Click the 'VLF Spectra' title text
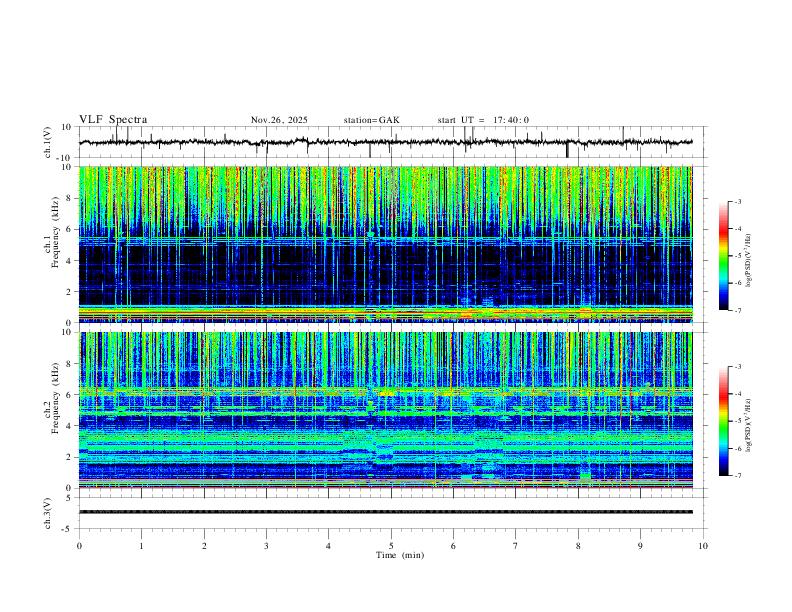 tap(113, 120)
